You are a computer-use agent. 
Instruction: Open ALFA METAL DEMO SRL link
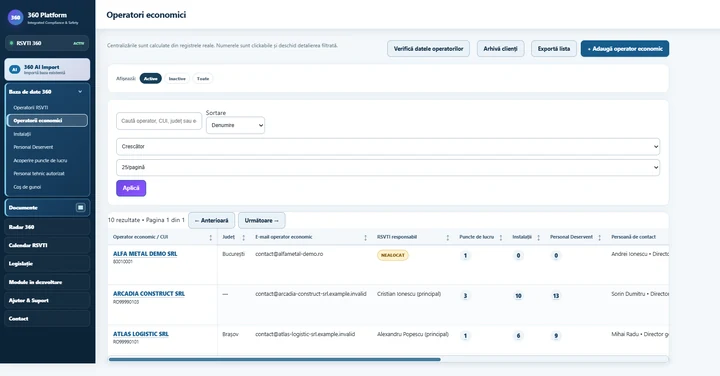145,253
